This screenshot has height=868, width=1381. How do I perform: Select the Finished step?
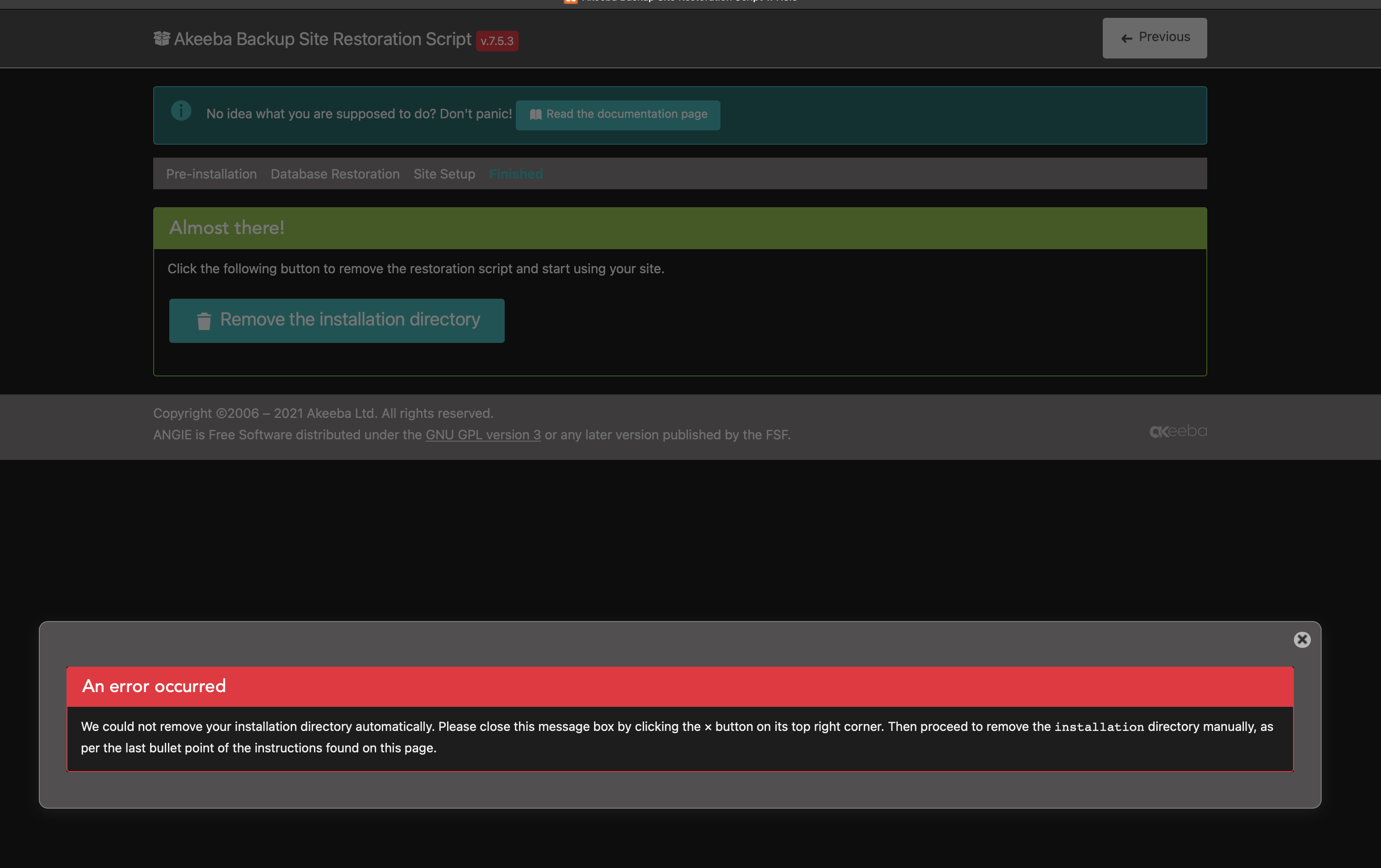click(x=516, y=174)
